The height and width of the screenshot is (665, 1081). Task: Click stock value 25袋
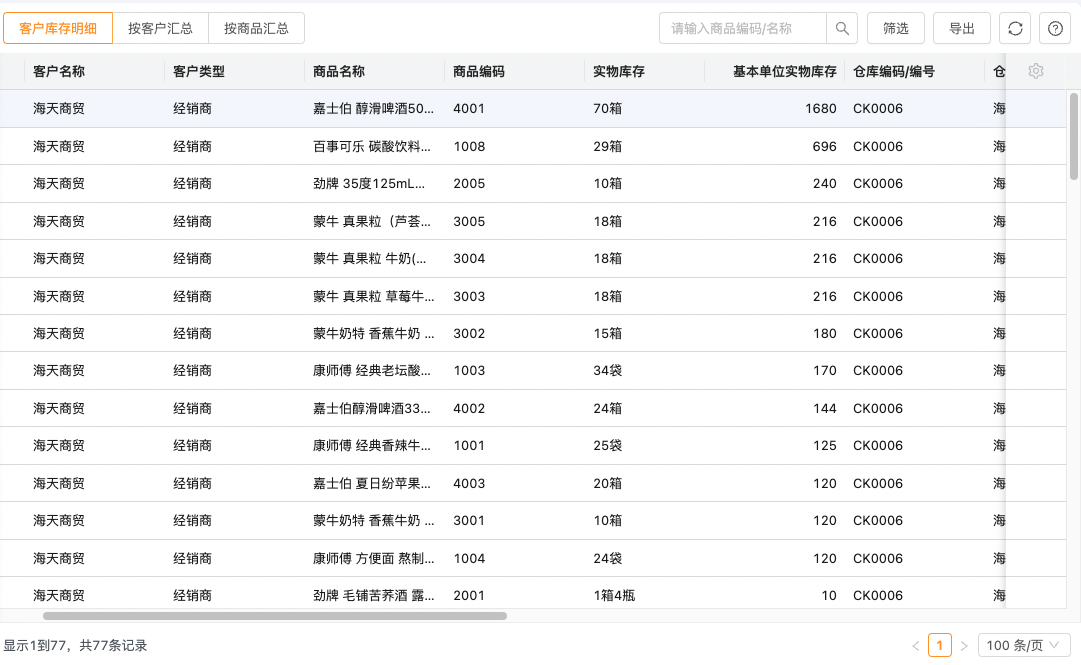[607, 445]
